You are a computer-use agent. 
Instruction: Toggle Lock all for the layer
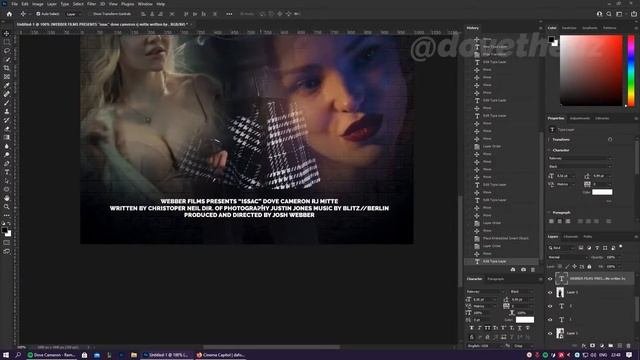589,267
